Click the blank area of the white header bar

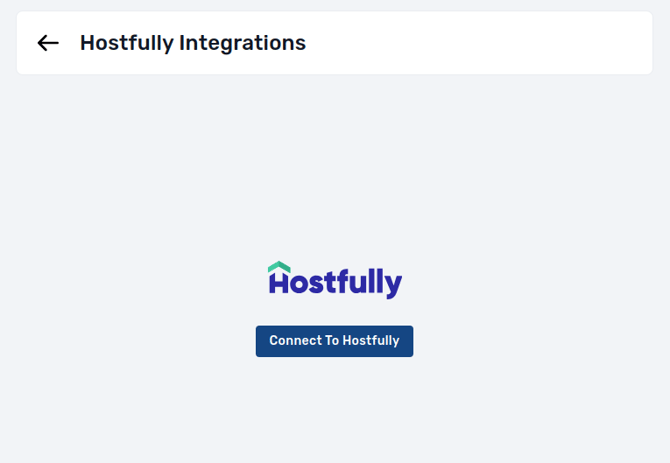[470, 43]
